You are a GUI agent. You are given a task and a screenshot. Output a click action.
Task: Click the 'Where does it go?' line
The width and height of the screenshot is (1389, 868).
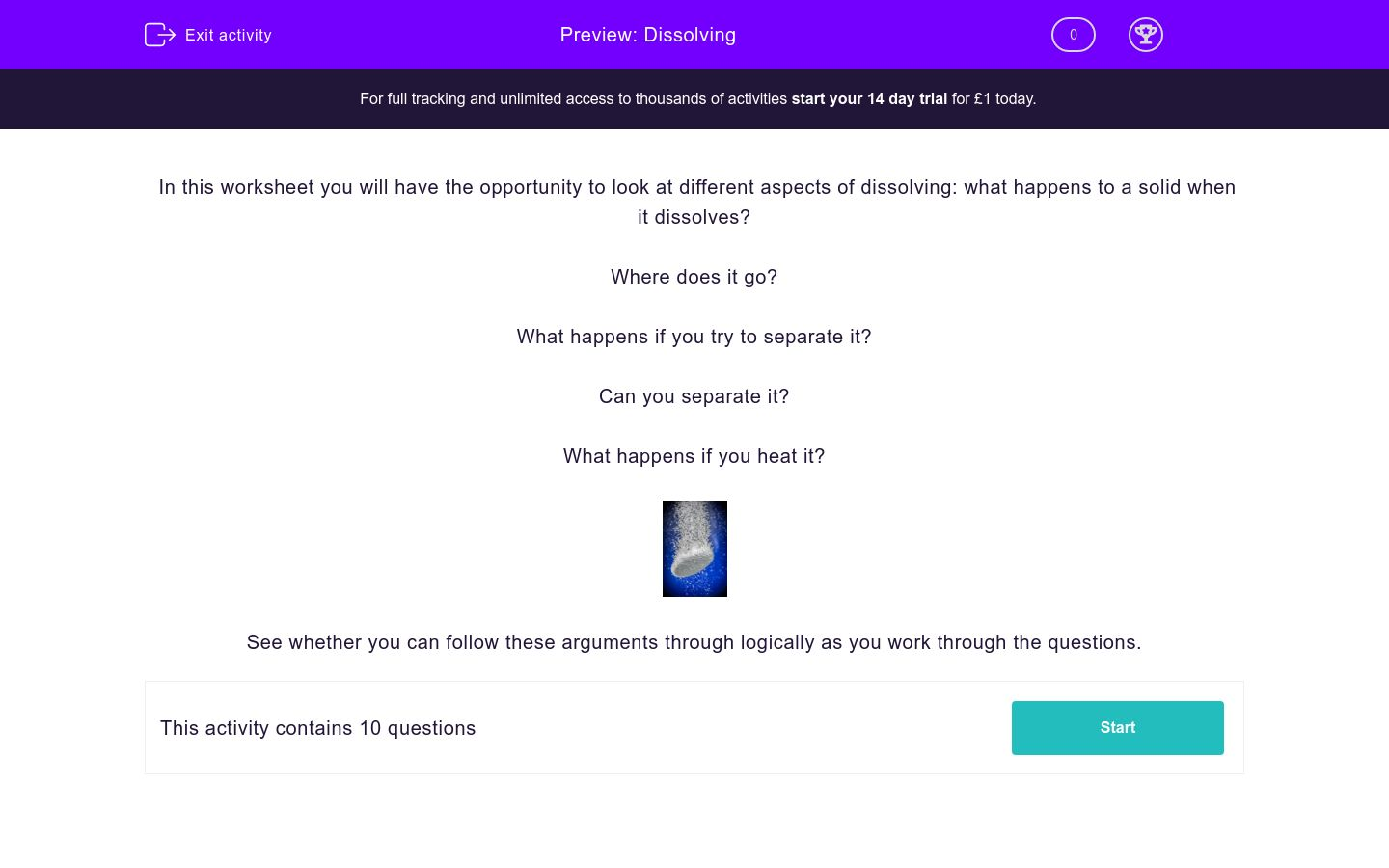click(694, 277)
